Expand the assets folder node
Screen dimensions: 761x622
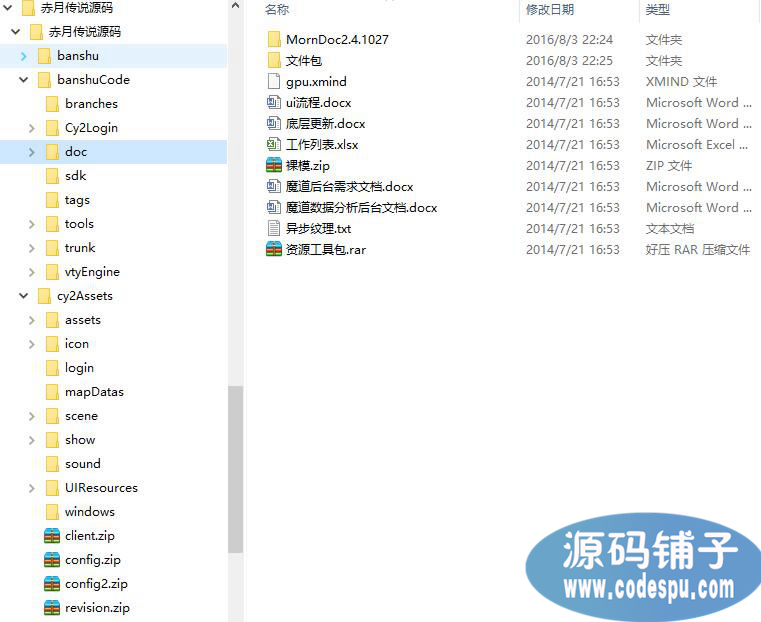coord(32,320)
